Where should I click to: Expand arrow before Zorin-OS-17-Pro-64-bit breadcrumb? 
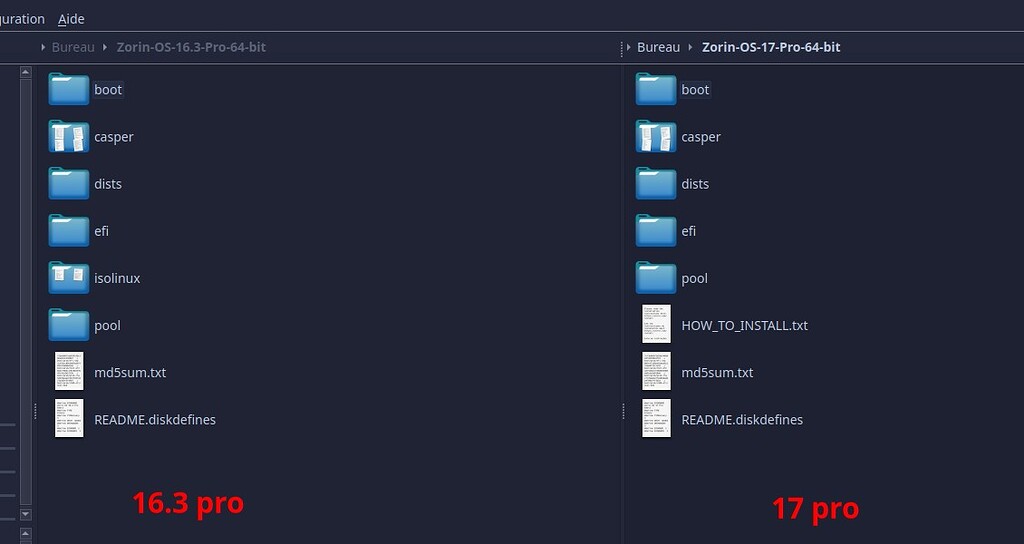click(690, 47)
